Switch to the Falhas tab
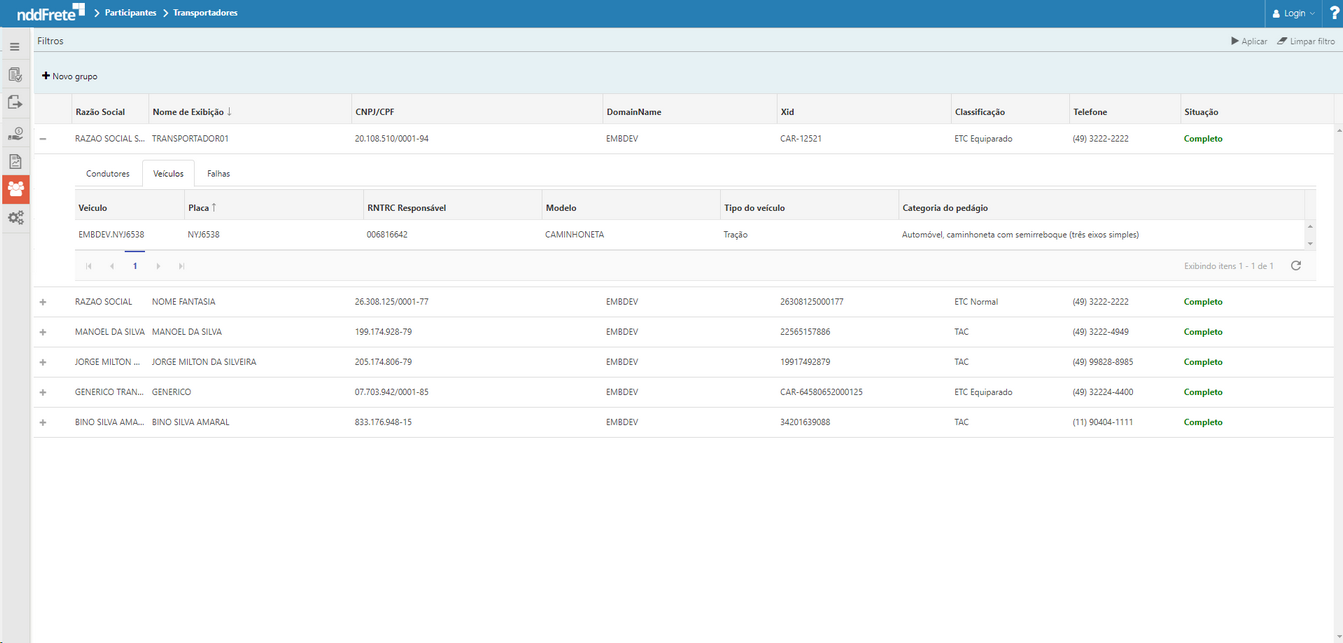This screenshot has height=643, width=1343. [x=218, y=174]
